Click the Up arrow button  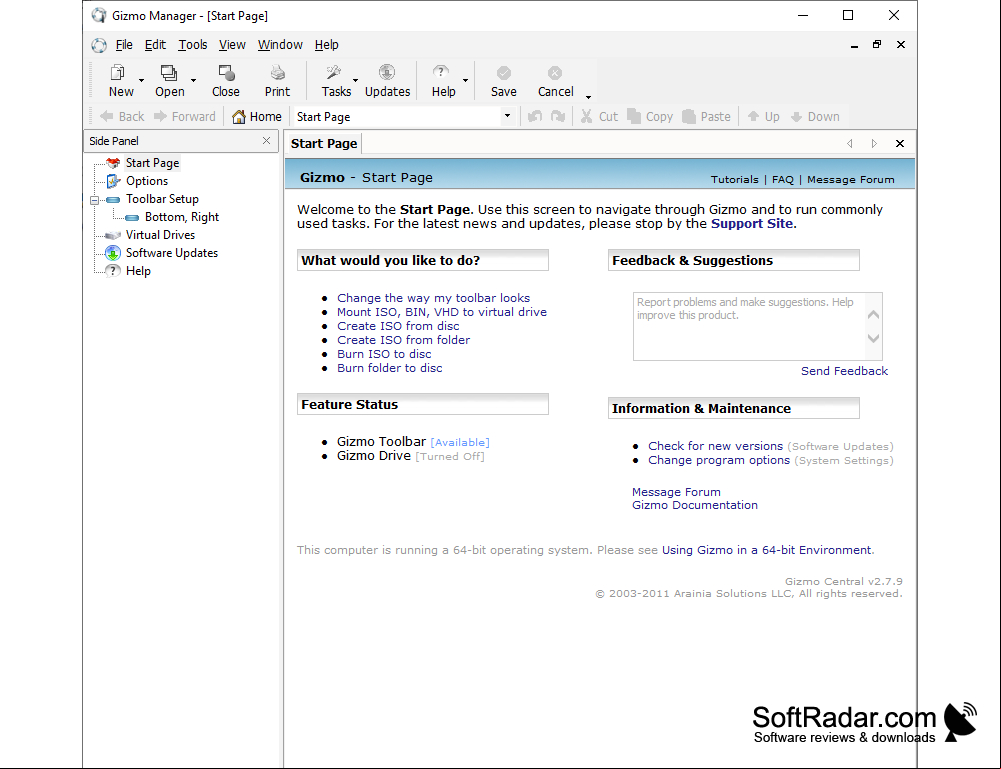click(763, 116)
